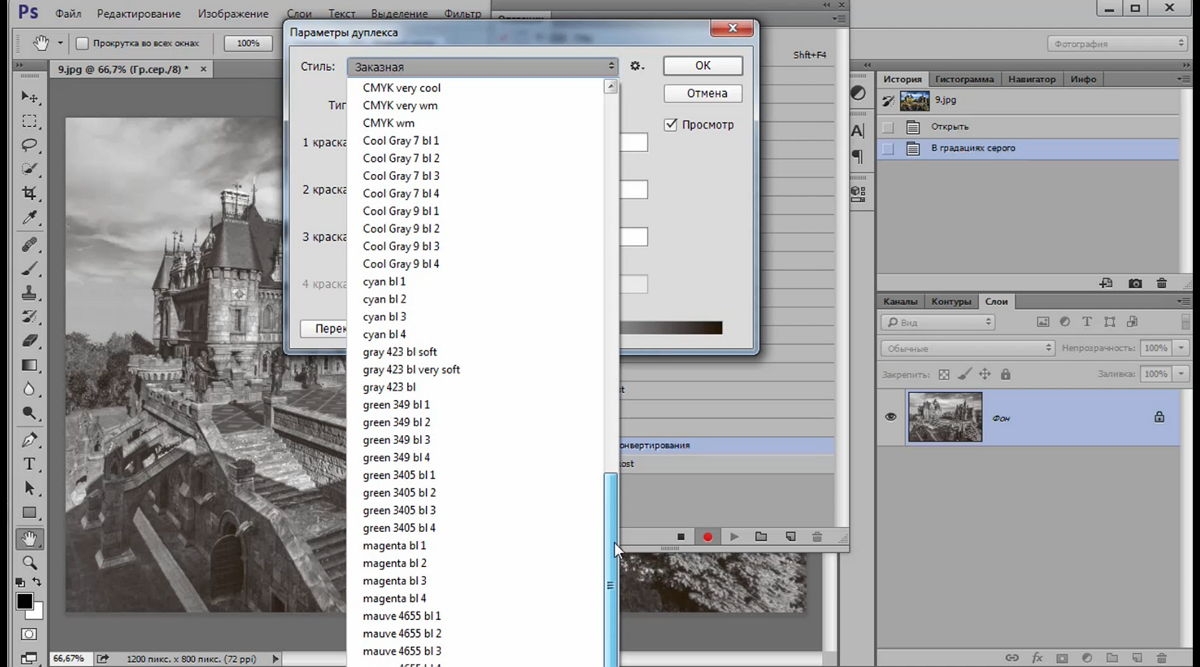Switch to the Гистограмма tab
Image resolution: width=1200 pixels, height=667 pixels.
965,79
